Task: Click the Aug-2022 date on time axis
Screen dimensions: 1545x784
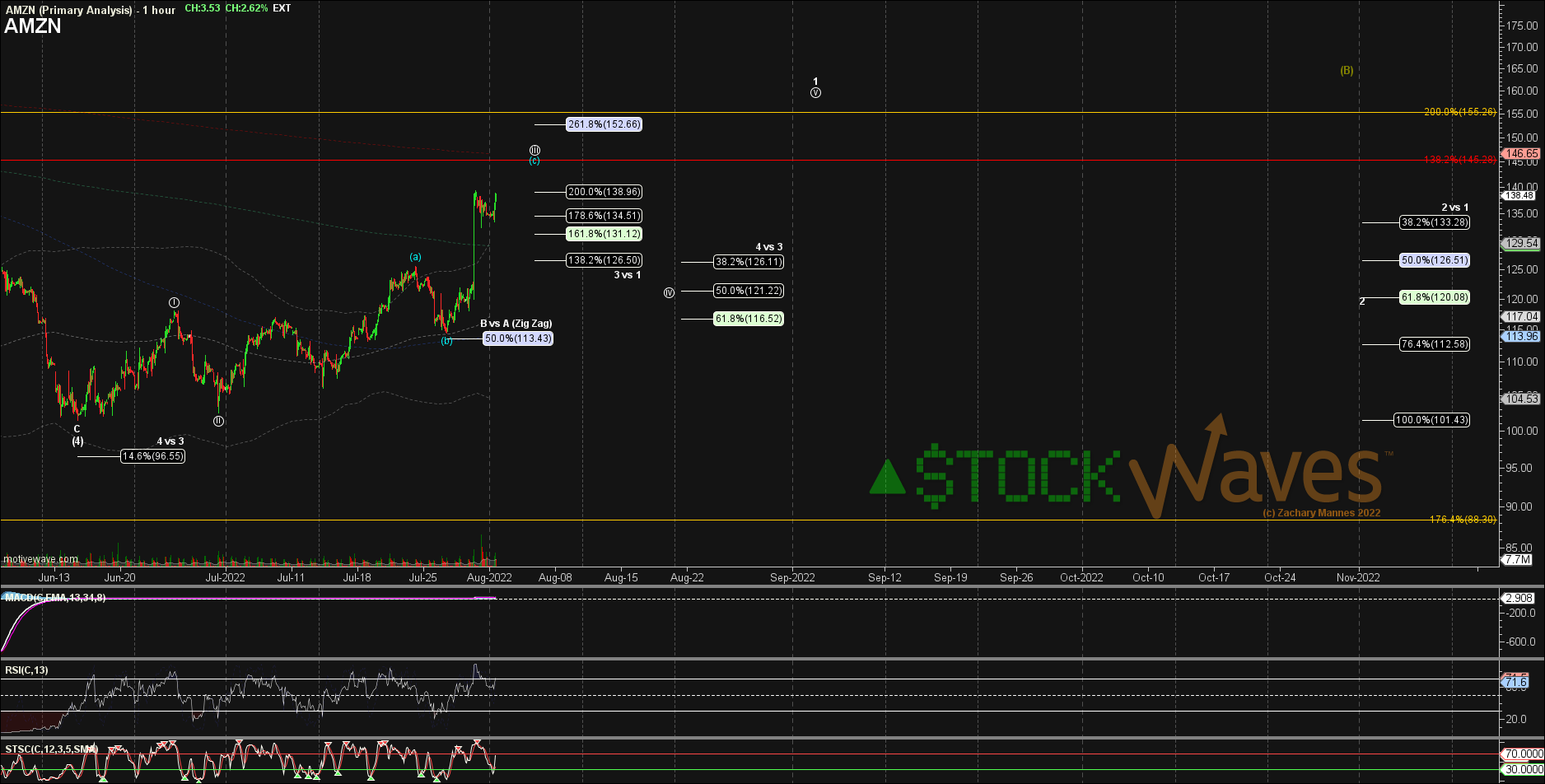Action: pos(489,577)
